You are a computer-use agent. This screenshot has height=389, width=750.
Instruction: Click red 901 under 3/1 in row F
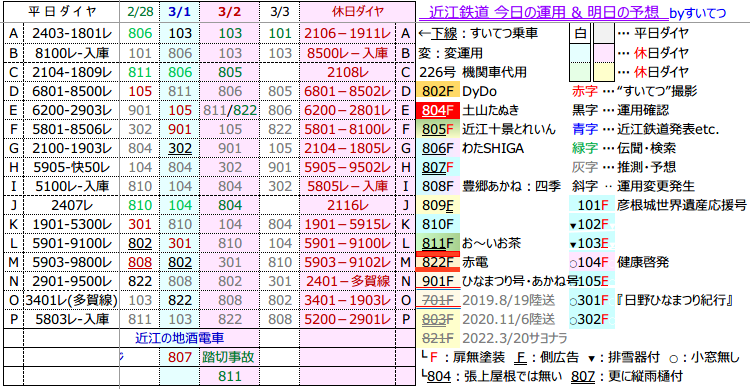[180, 129]
